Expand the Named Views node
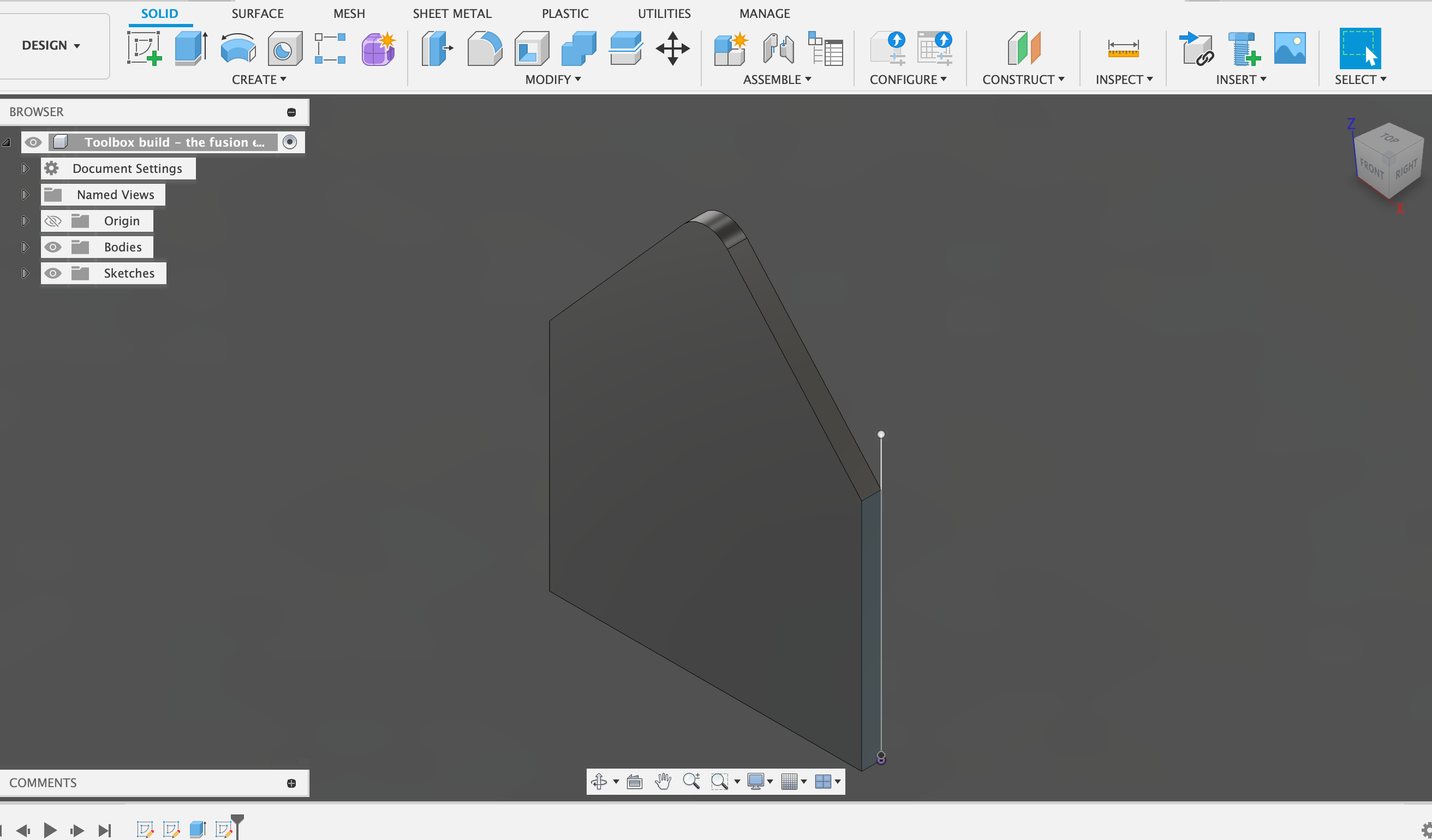Viewport: 1432px width, 840px height. click(25, 195)
